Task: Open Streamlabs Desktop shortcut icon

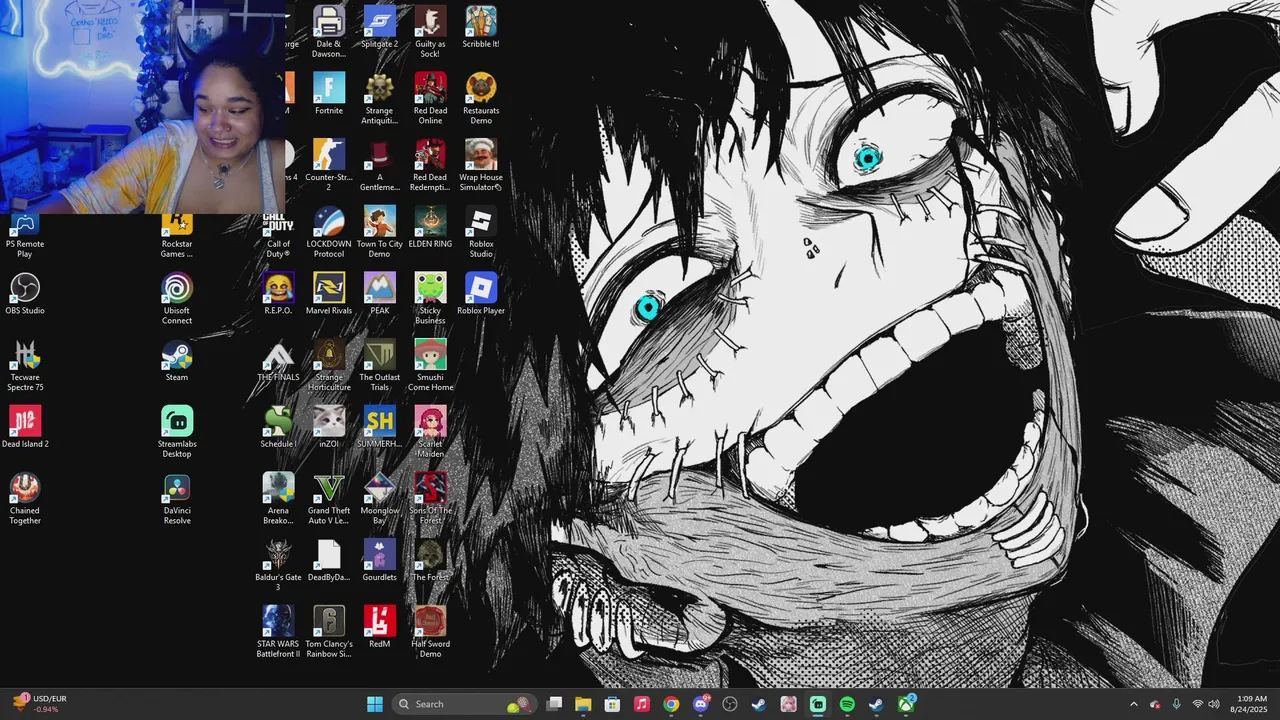Action: coord(177,432)
